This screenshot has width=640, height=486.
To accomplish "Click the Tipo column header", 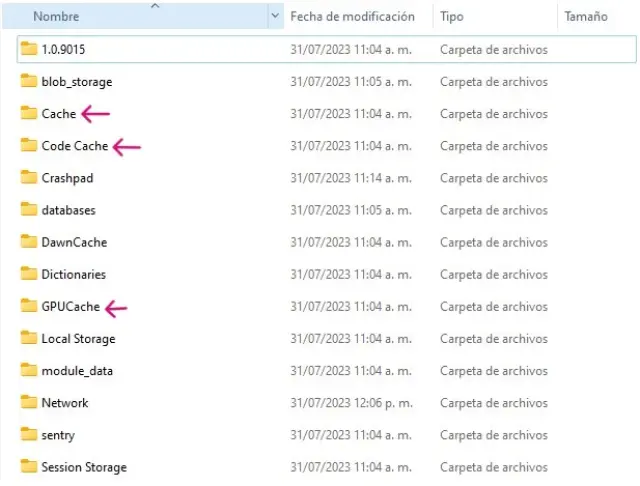I will point(452,17).
